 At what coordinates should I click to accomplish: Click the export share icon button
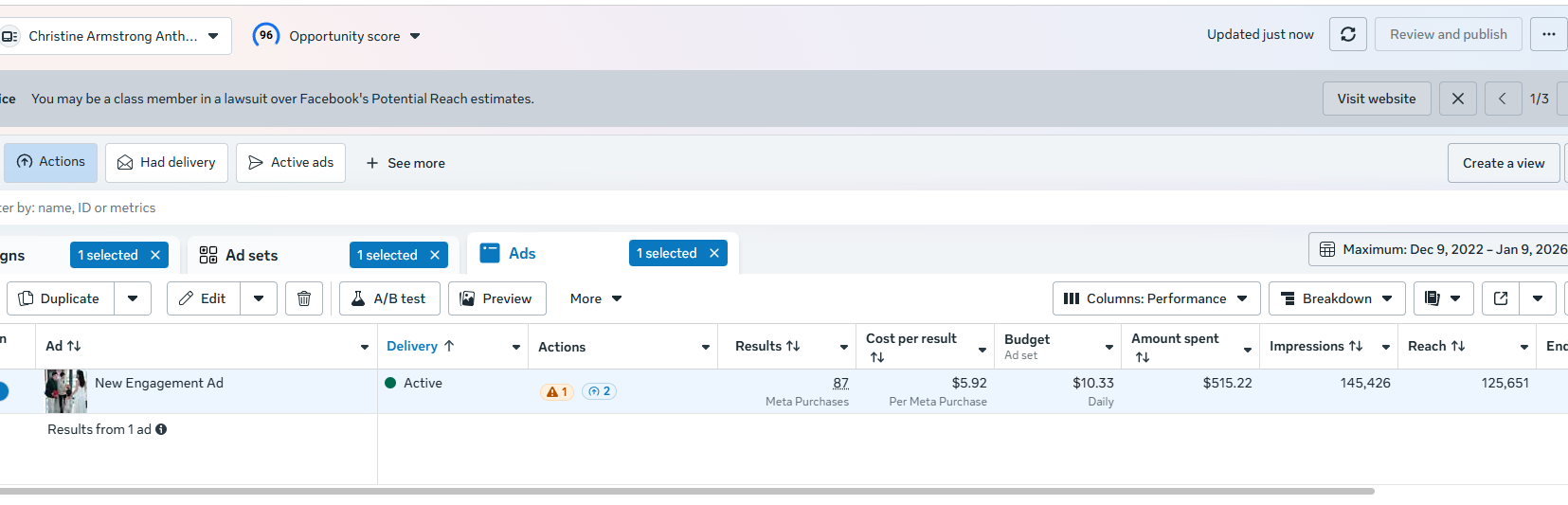point(1501,298)
